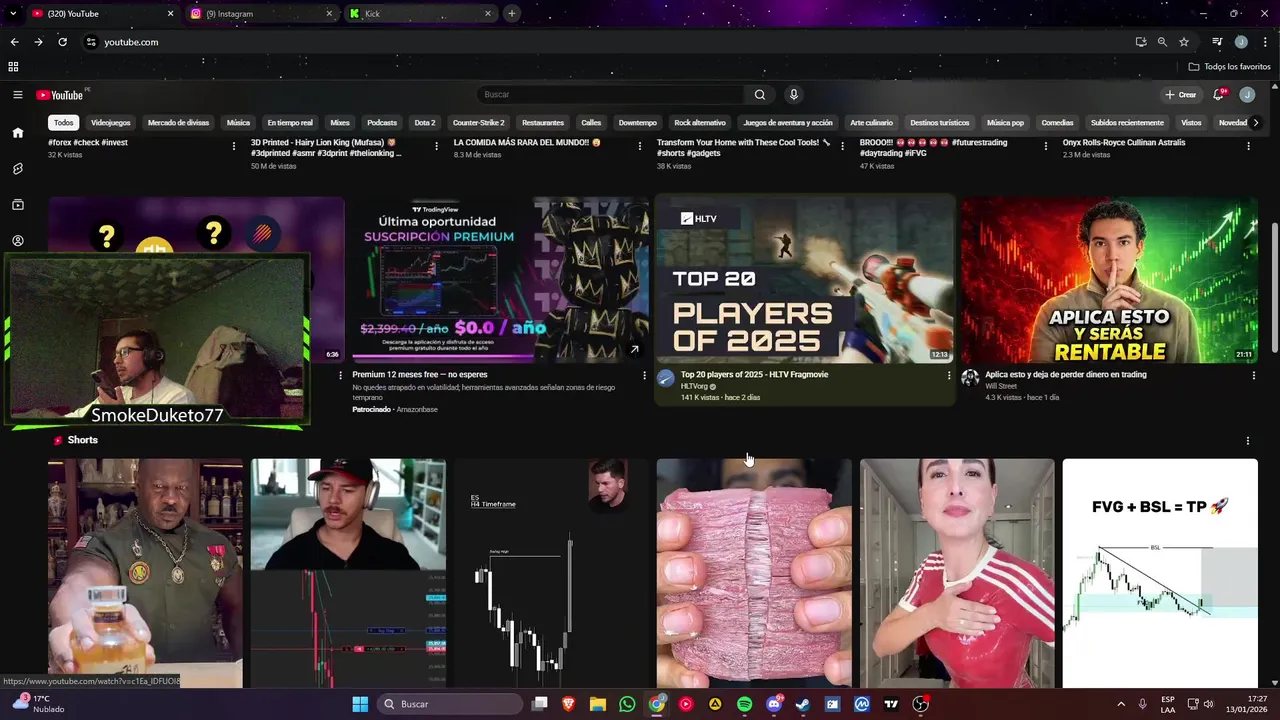Click the browser address bar

600,42
